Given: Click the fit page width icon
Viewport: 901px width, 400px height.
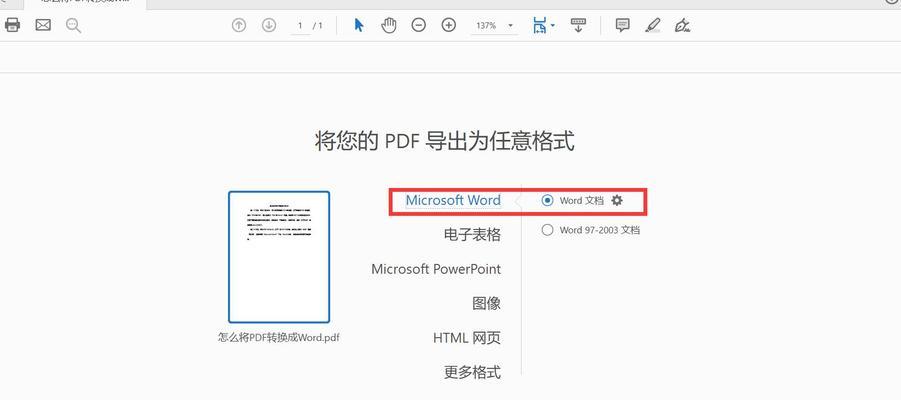Looking at the screenshot, I should (539, 25).
